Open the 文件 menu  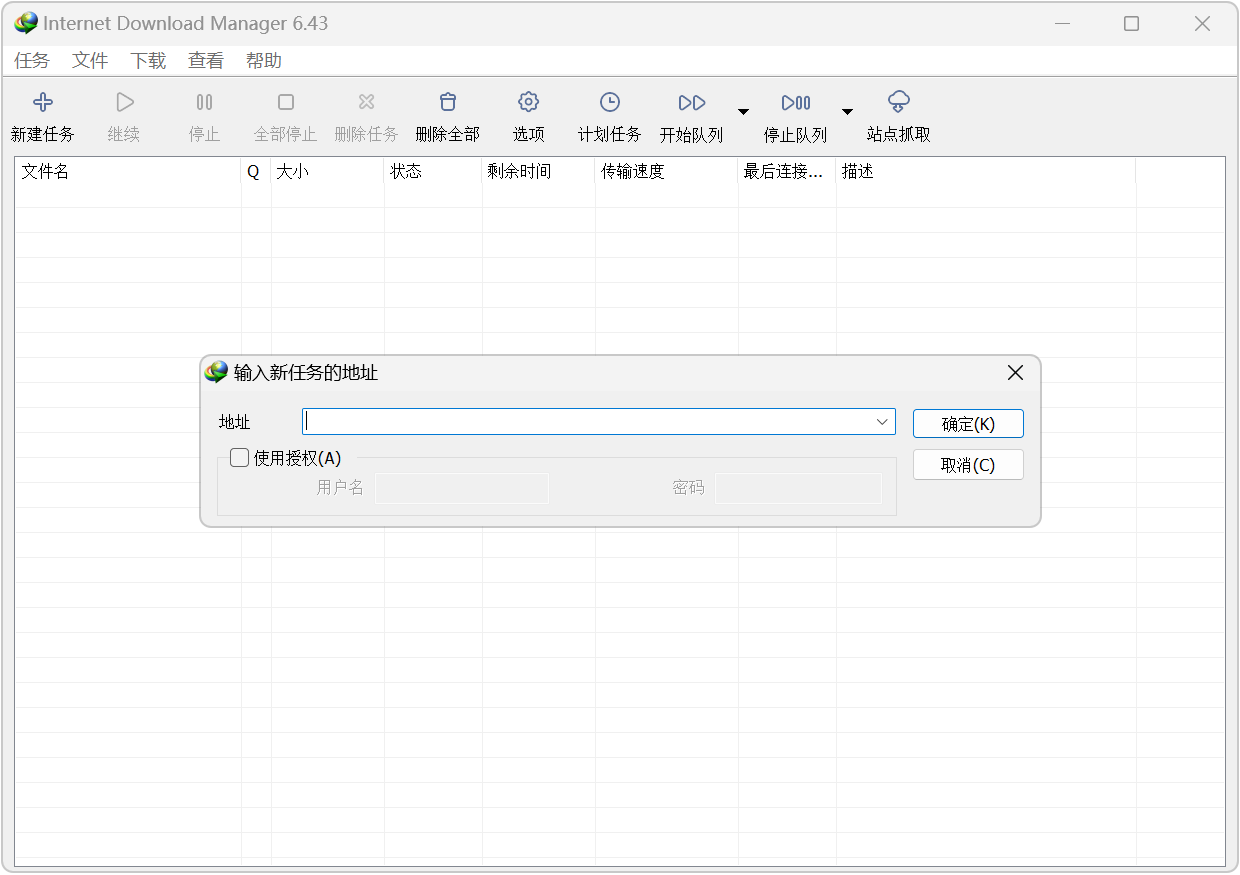click(90, 61)
